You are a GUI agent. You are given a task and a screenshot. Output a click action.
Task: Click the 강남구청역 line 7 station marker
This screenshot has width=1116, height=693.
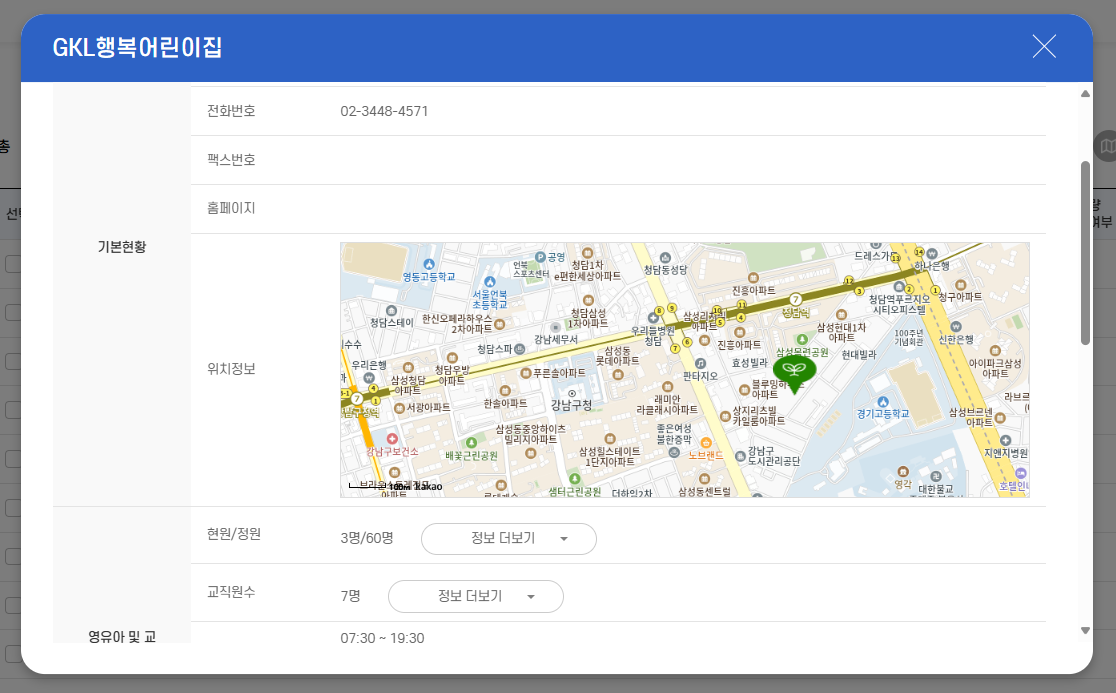pos(357,399)
